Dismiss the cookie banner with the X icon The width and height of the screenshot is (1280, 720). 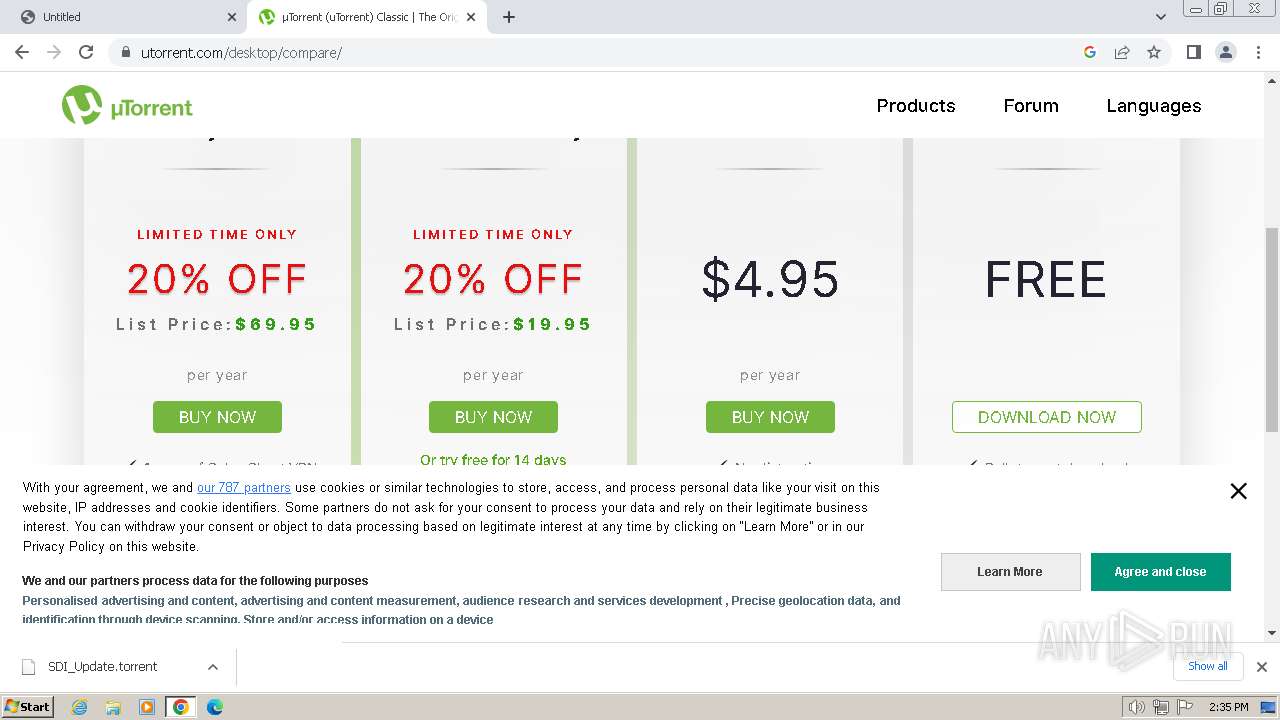1238,491
